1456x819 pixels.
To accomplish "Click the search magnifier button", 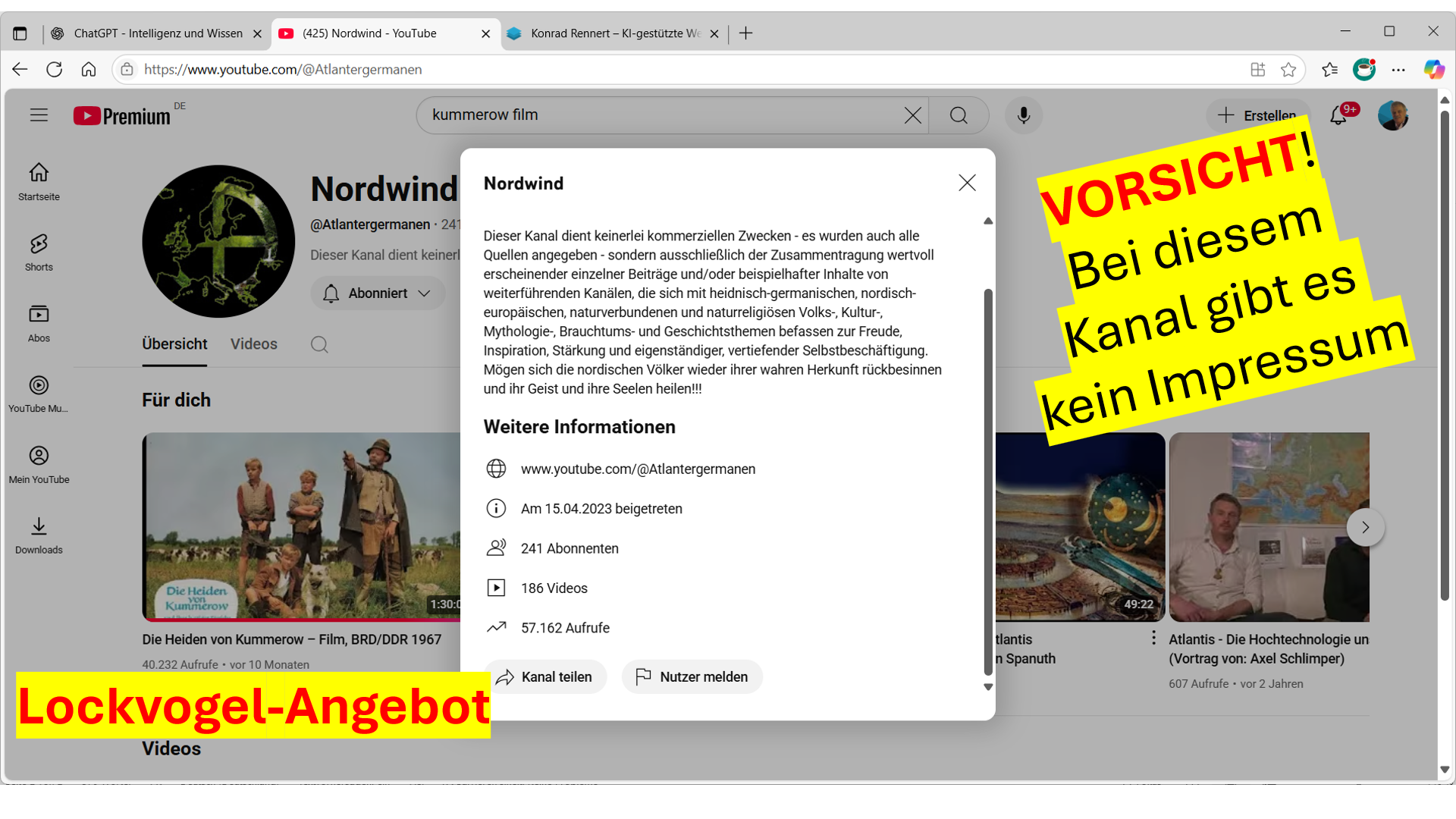I will tap(959, 115).
